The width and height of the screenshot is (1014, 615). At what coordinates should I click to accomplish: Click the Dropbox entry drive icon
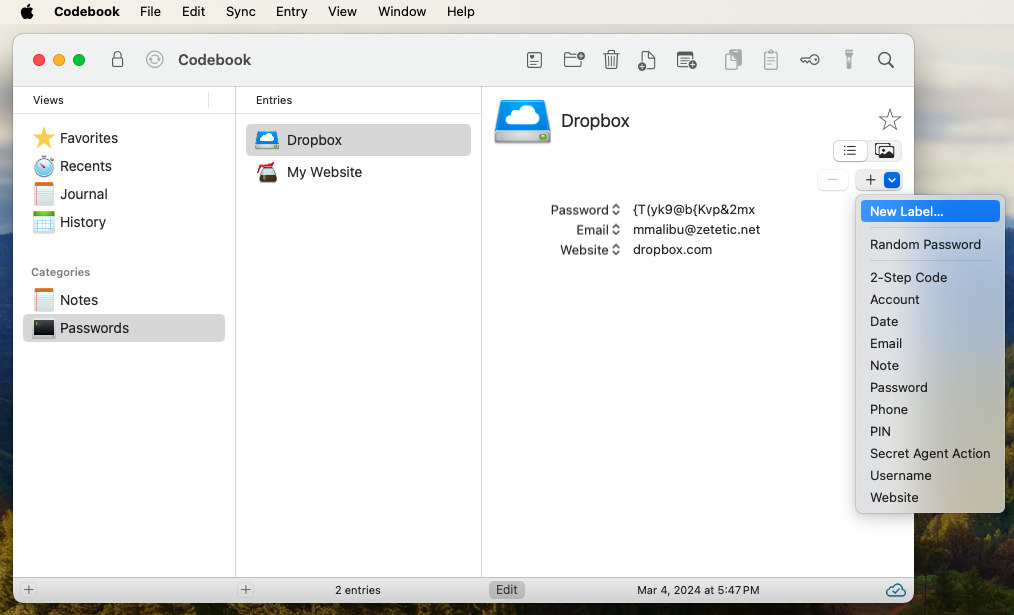tap(523, 122)
